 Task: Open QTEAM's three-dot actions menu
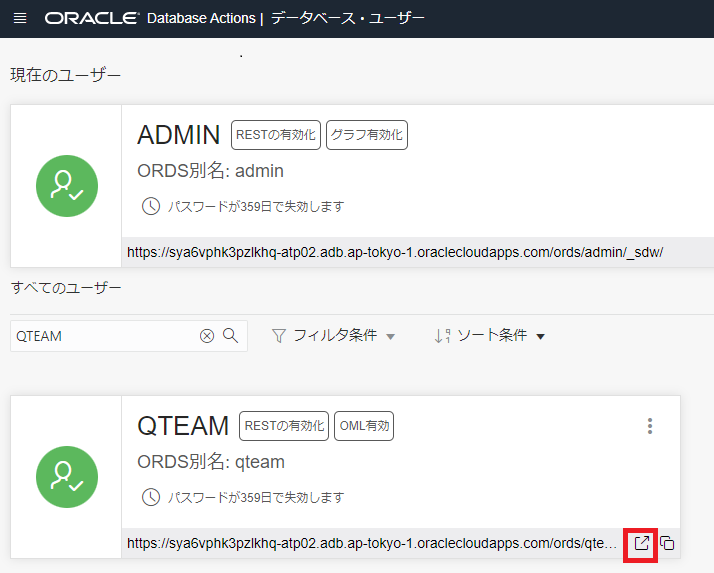point(650,426)
